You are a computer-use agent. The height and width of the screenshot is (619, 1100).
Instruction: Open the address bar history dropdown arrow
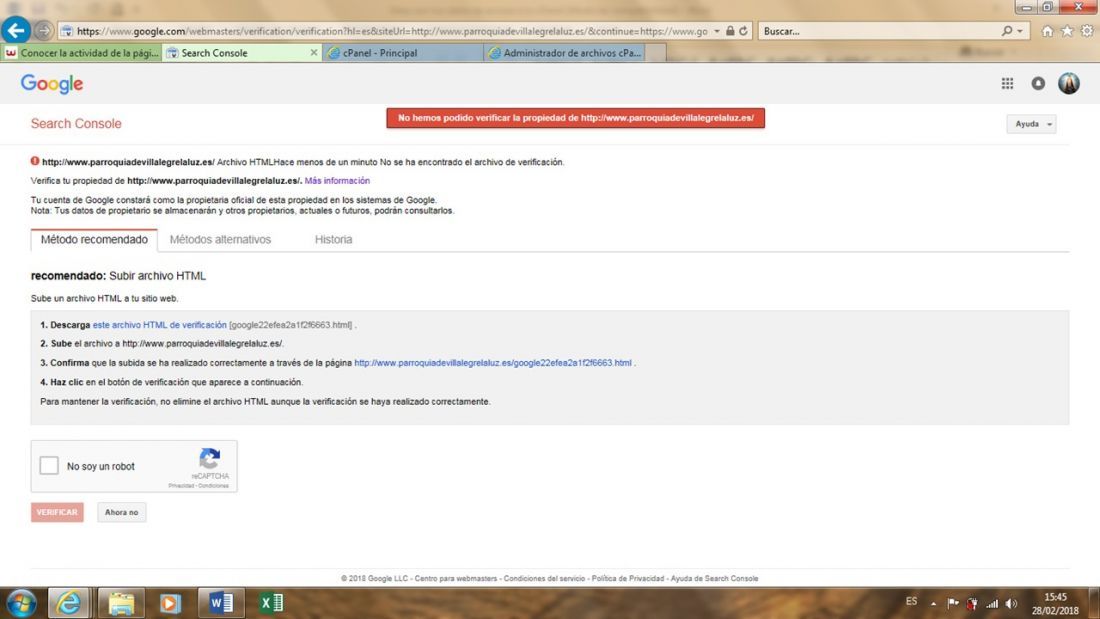click(x=717, y=31)
